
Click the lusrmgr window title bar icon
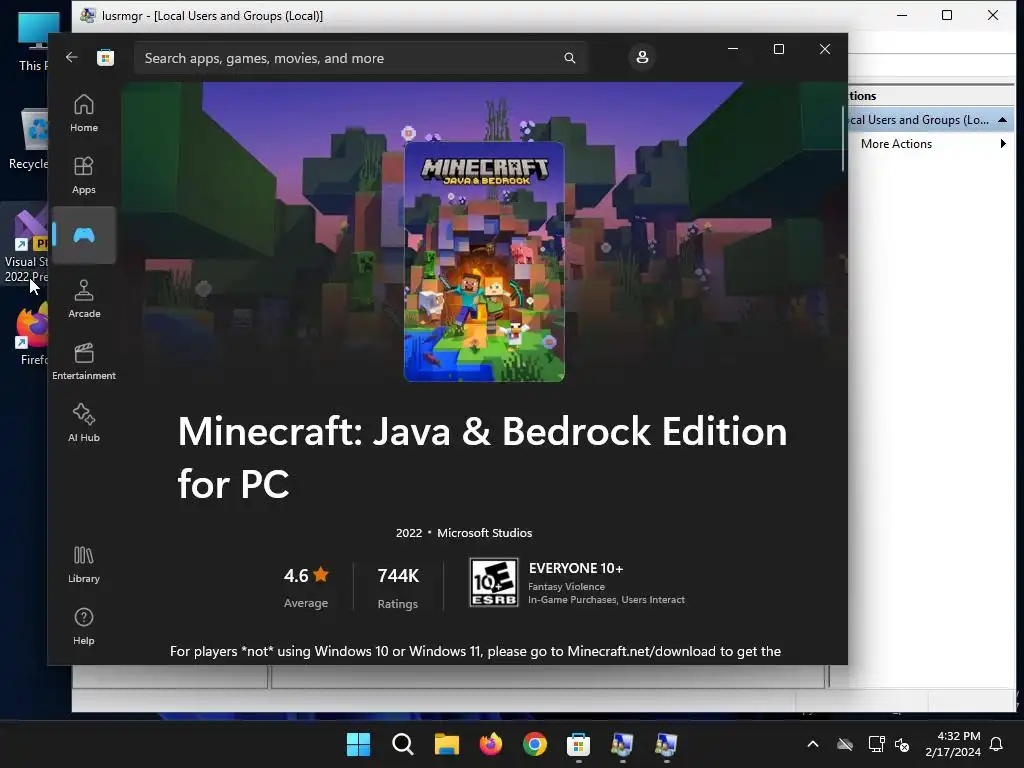[x=88, y=15]
